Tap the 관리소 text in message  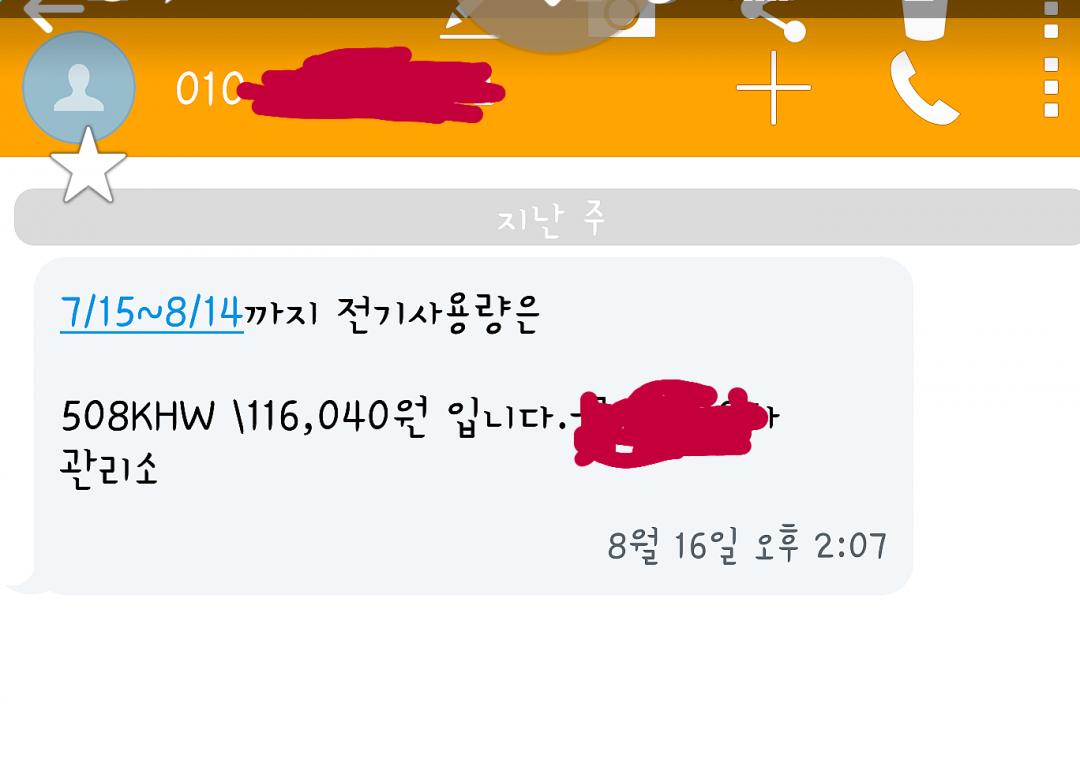tap(109, 468)
